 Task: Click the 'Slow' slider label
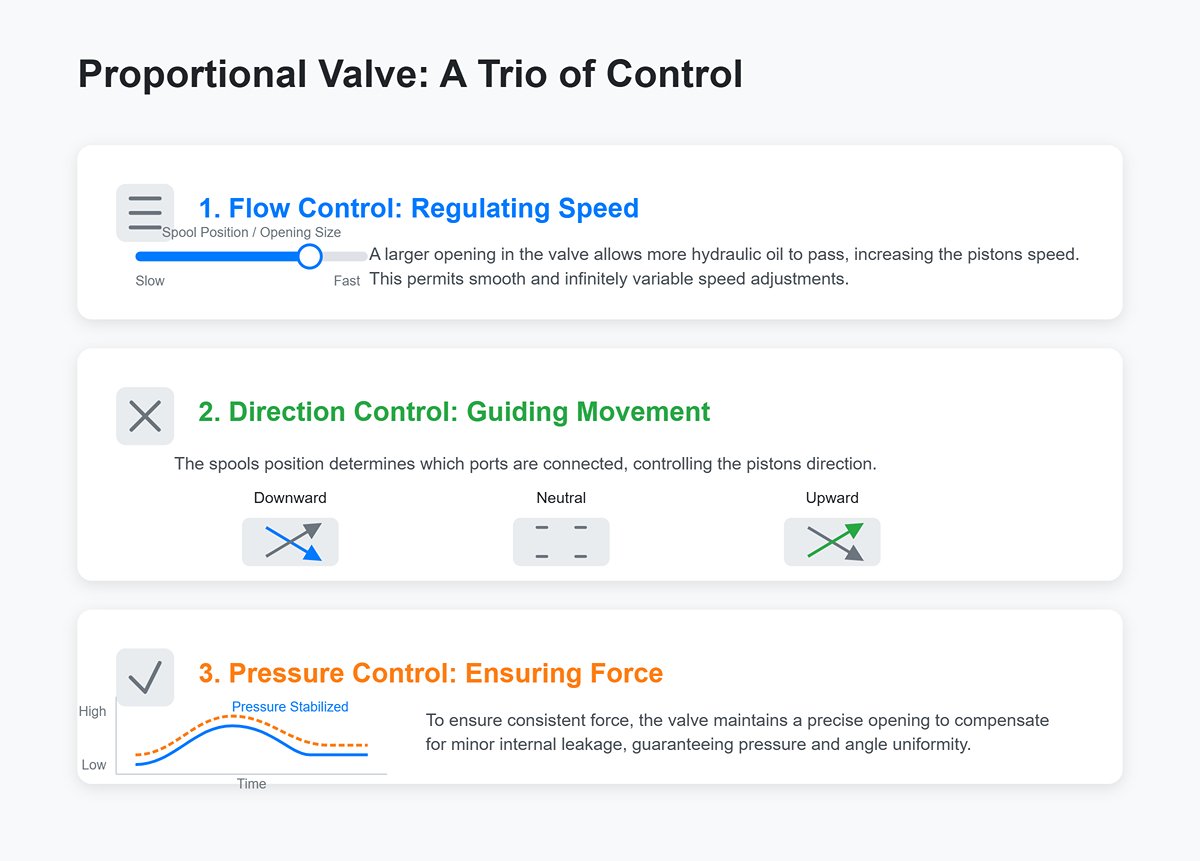point(150,281)
